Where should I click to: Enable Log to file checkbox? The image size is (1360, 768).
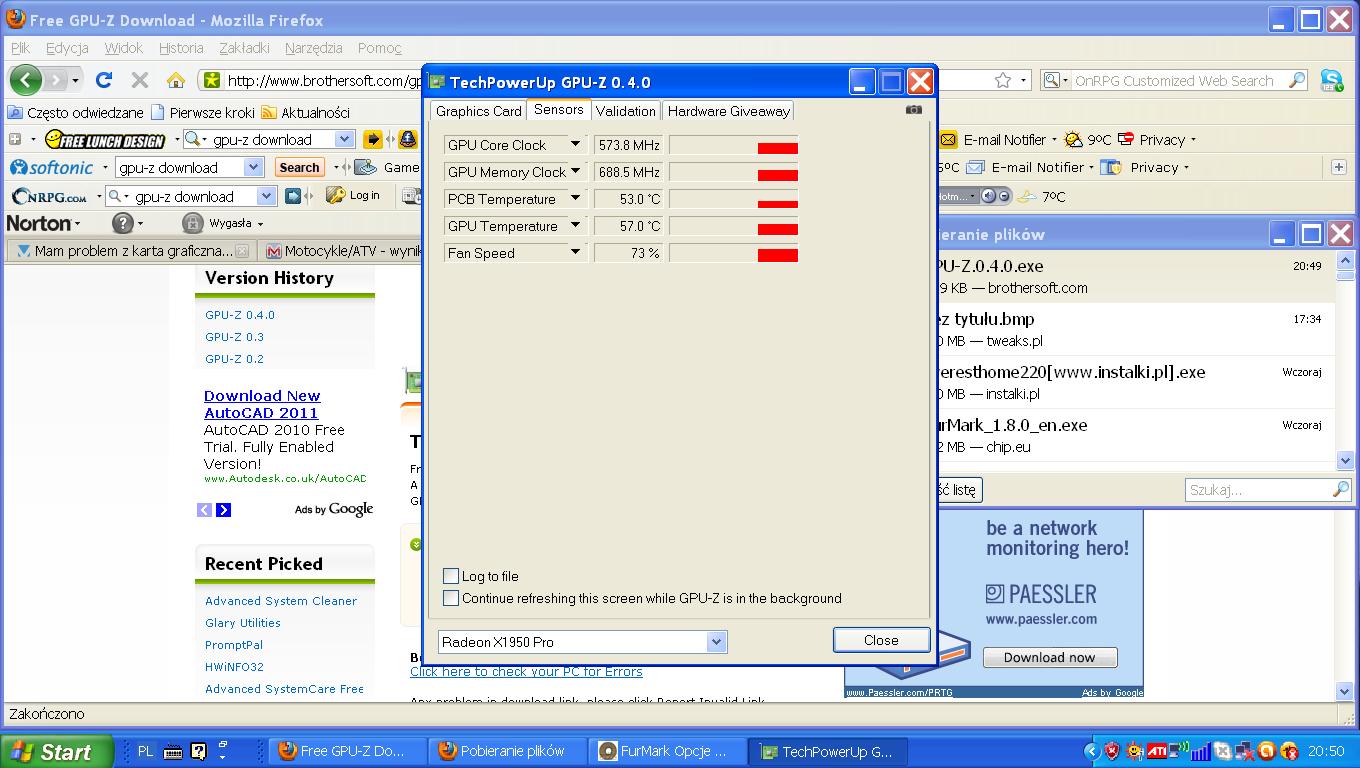point(451,576)
